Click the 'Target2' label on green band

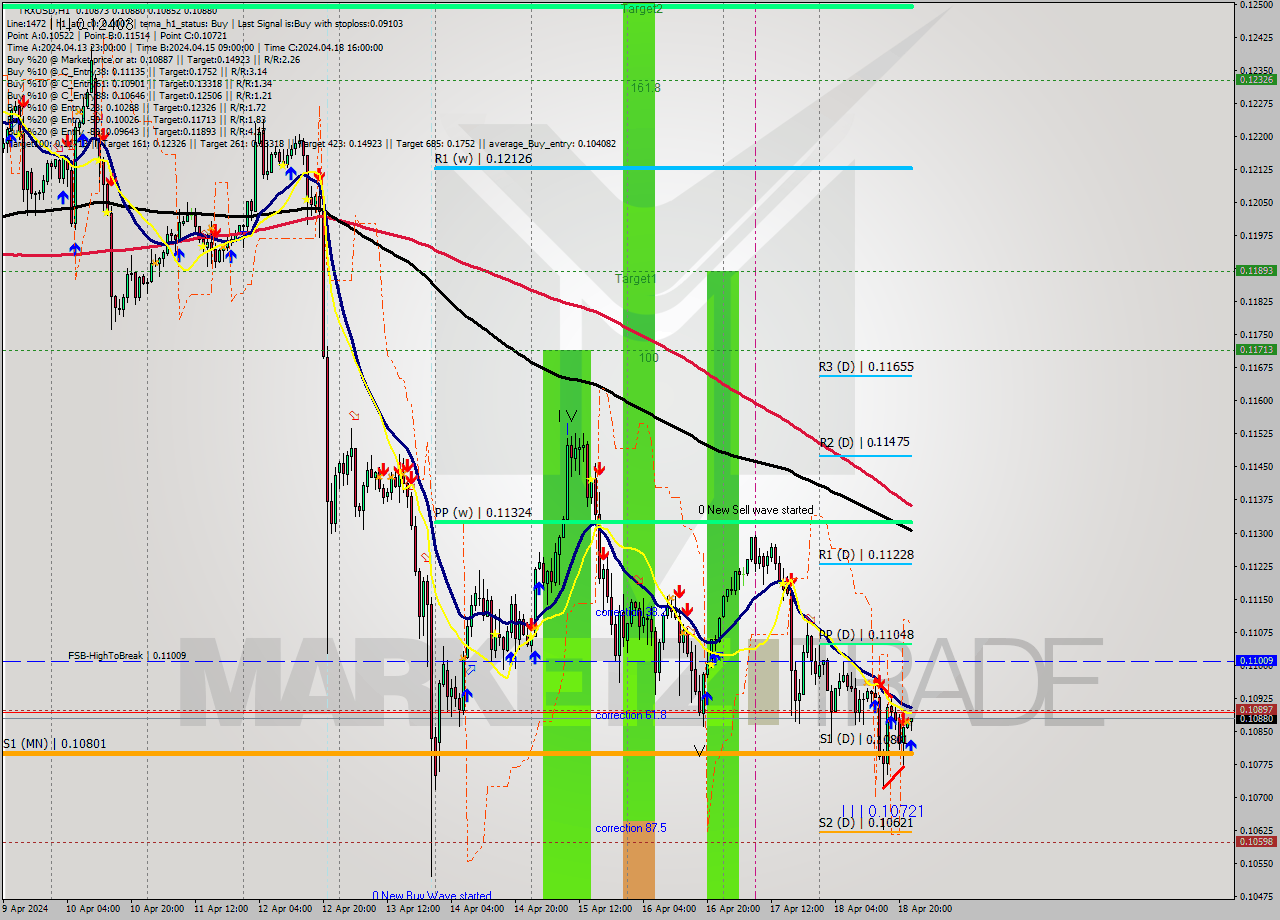pyautogui.click(x=641, y=9)
